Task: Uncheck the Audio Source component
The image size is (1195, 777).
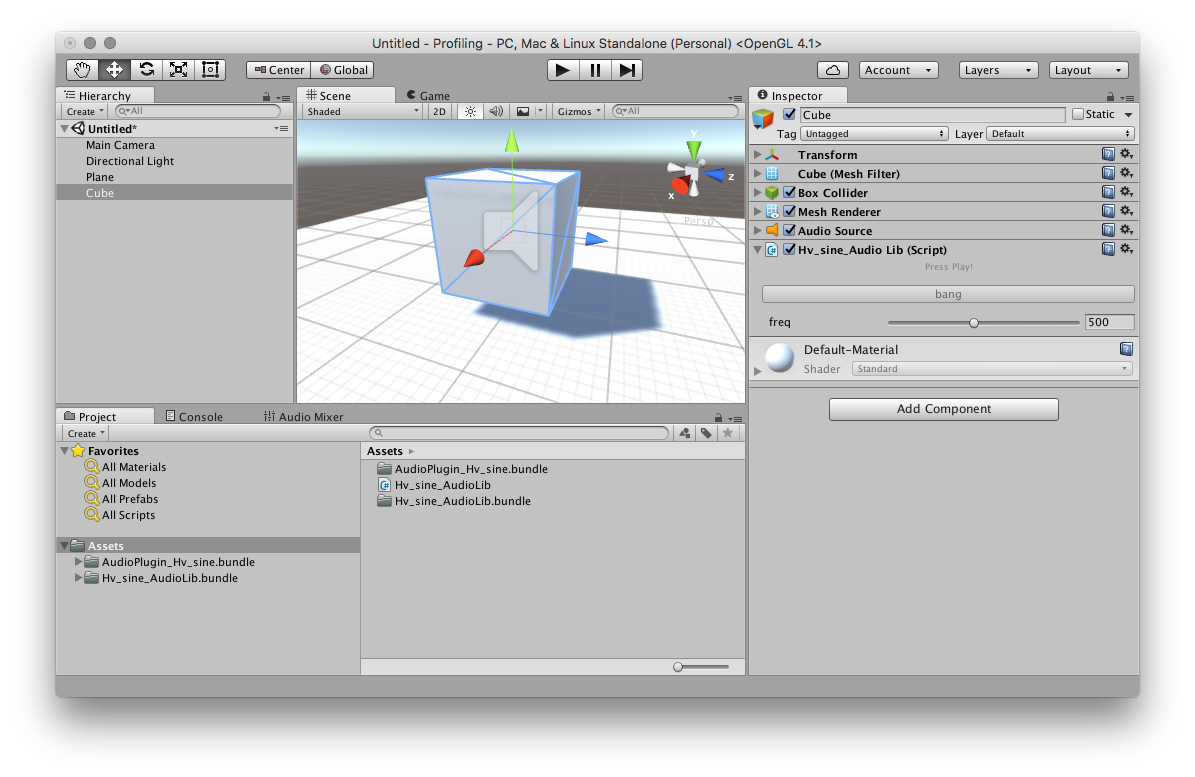Action: [x=790, y=231]
